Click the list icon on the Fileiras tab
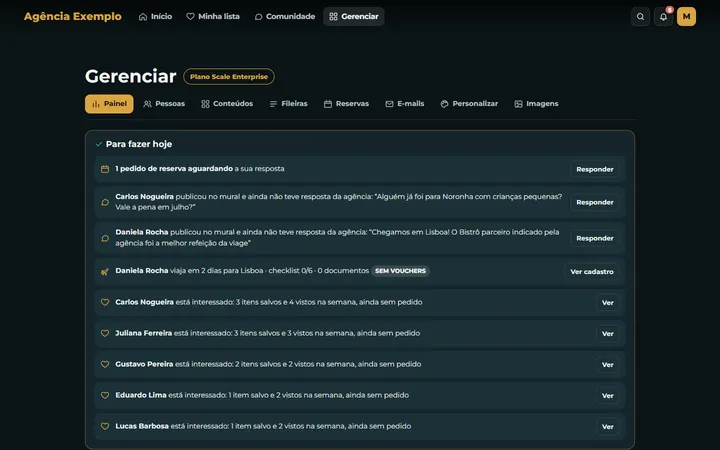Screen dimensions: 720x450 coord(273,104)
